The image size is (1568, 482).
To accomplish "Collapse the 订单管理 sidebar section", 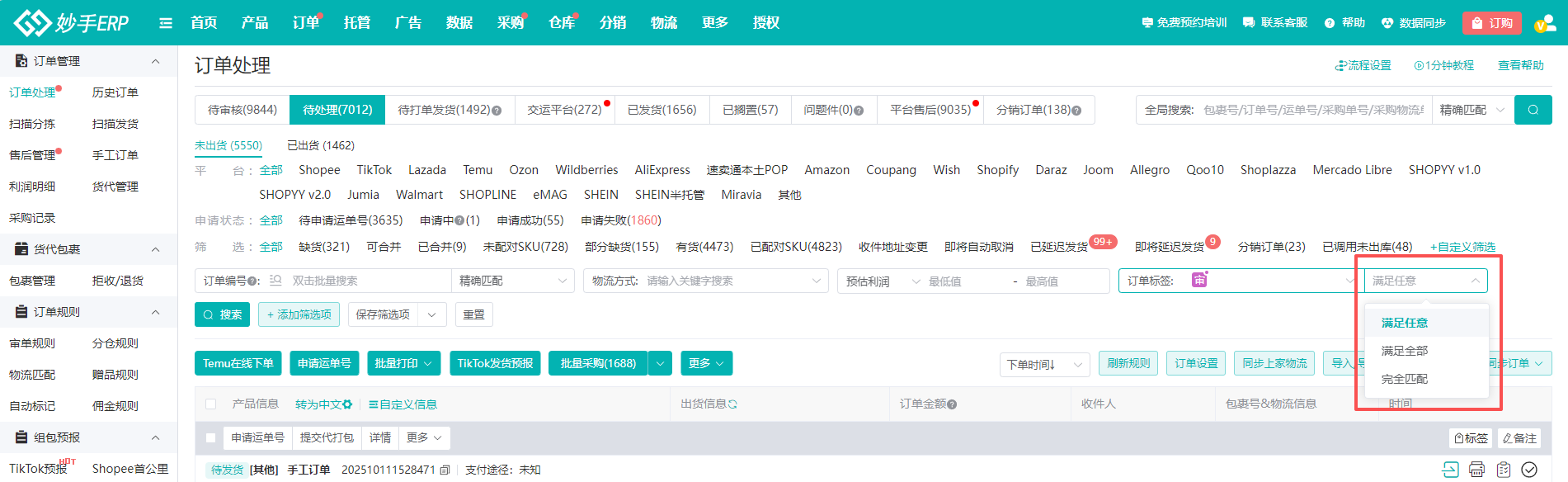I will tap(155, 61).
